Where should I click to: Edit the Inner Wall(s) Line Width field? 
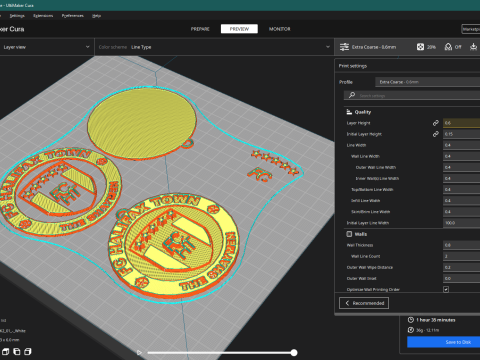pyautogui.click(x=462, y=178)
